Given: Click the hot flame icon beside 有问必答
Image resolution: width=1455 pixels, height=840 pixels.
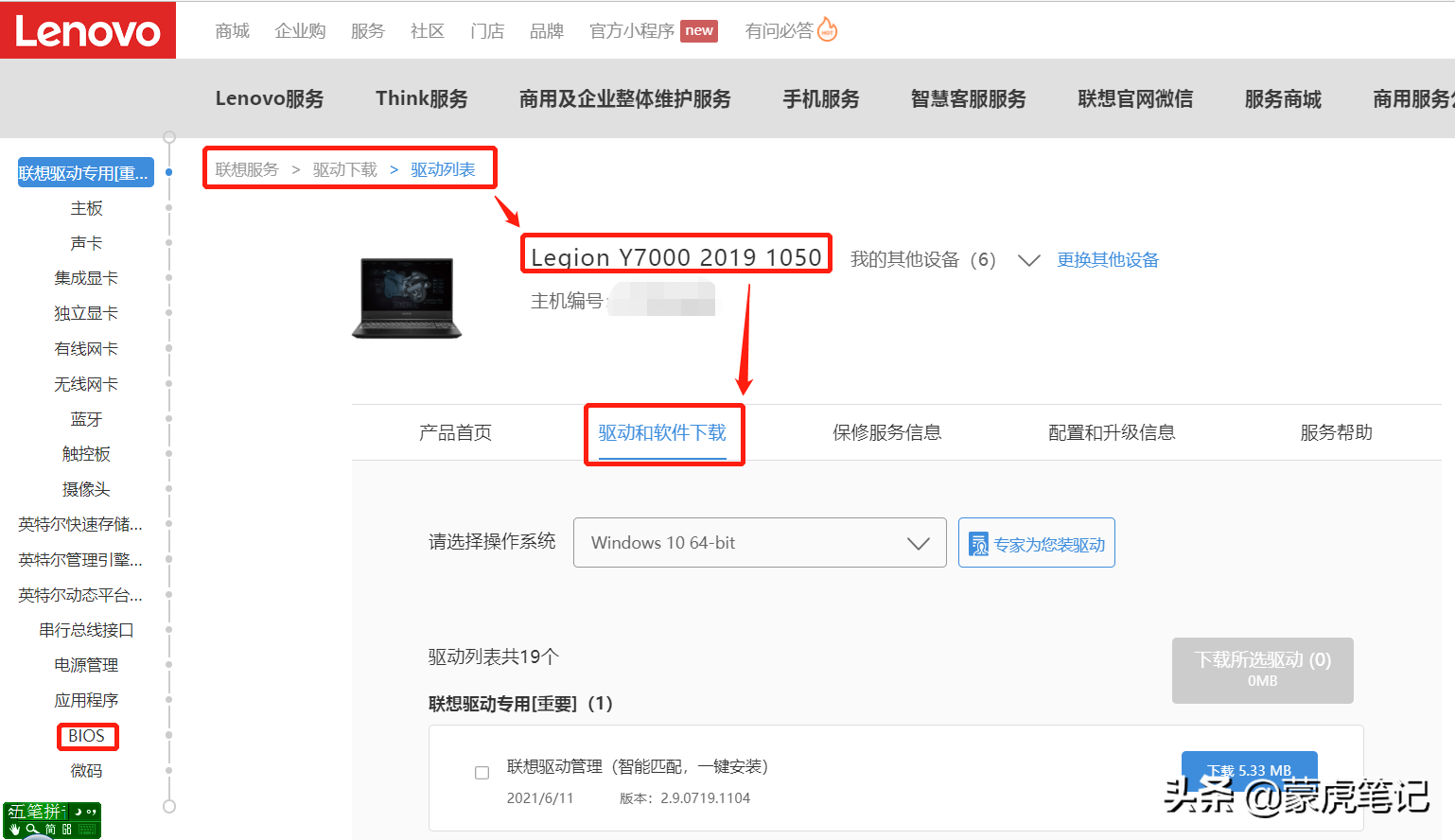Looking at the screenshot, I should click(827, 30).
